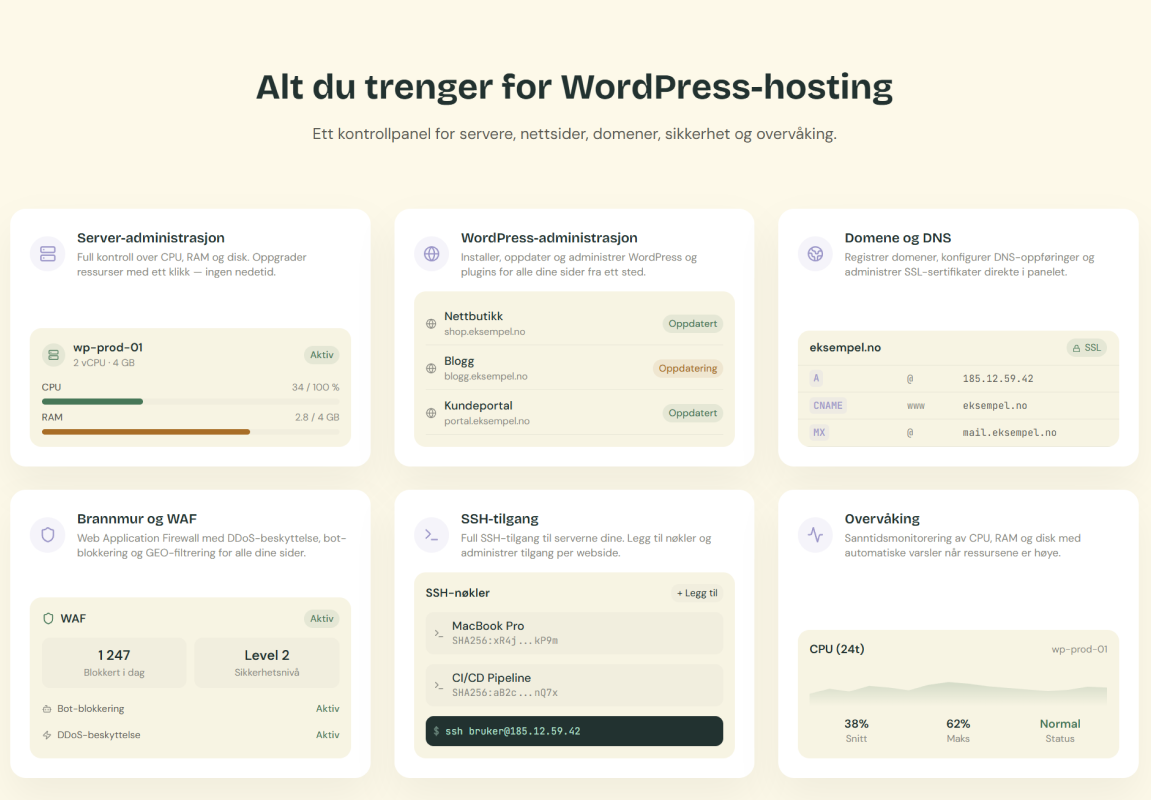1151x800 pixels.
Task: Click the Server-administrasjon server icon
Action: coord(47,254)
